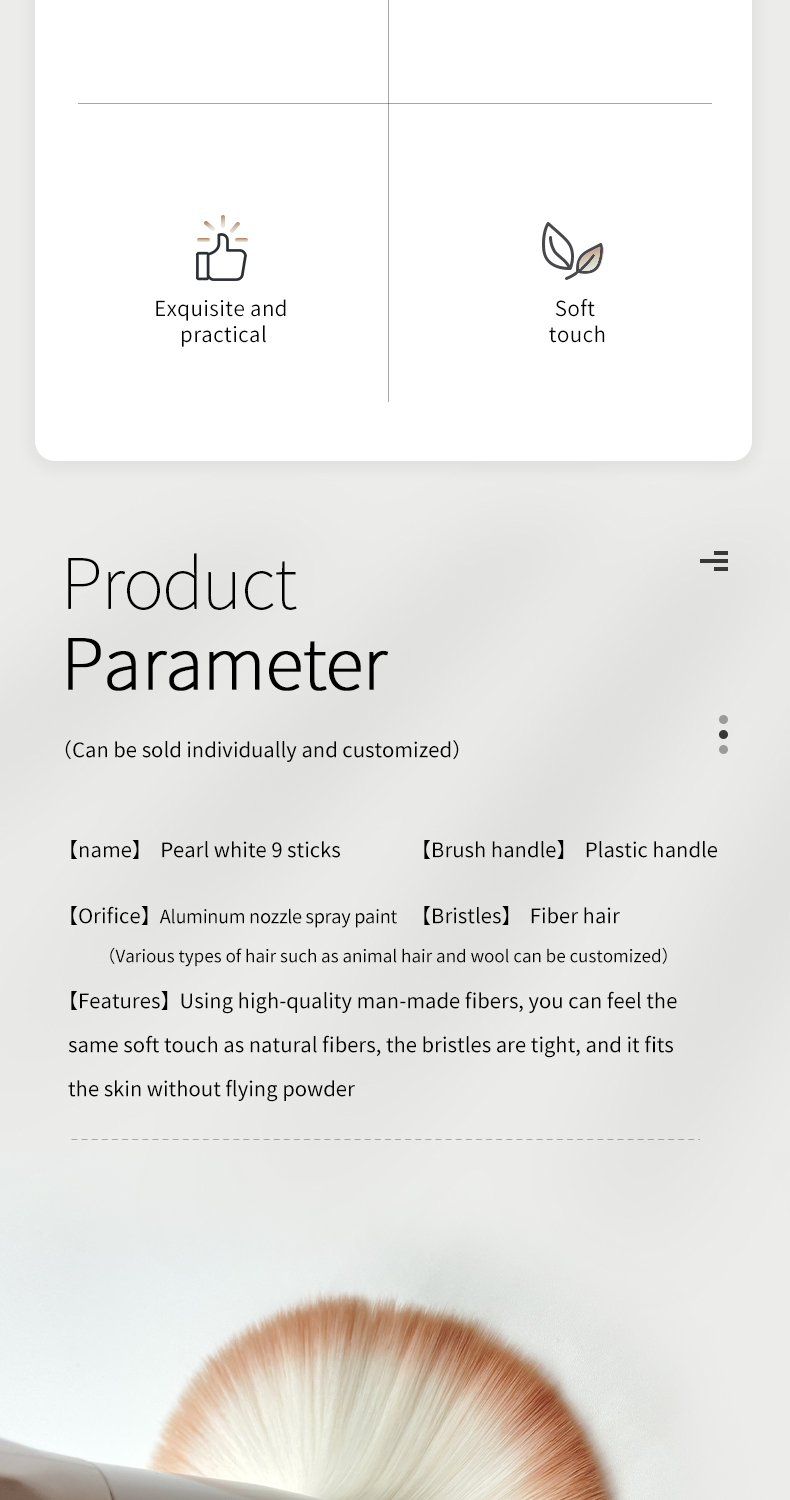790x1500 pixels.
Task: Click the Bristles Fiber hair entry
Action: [x=519, y=916]
